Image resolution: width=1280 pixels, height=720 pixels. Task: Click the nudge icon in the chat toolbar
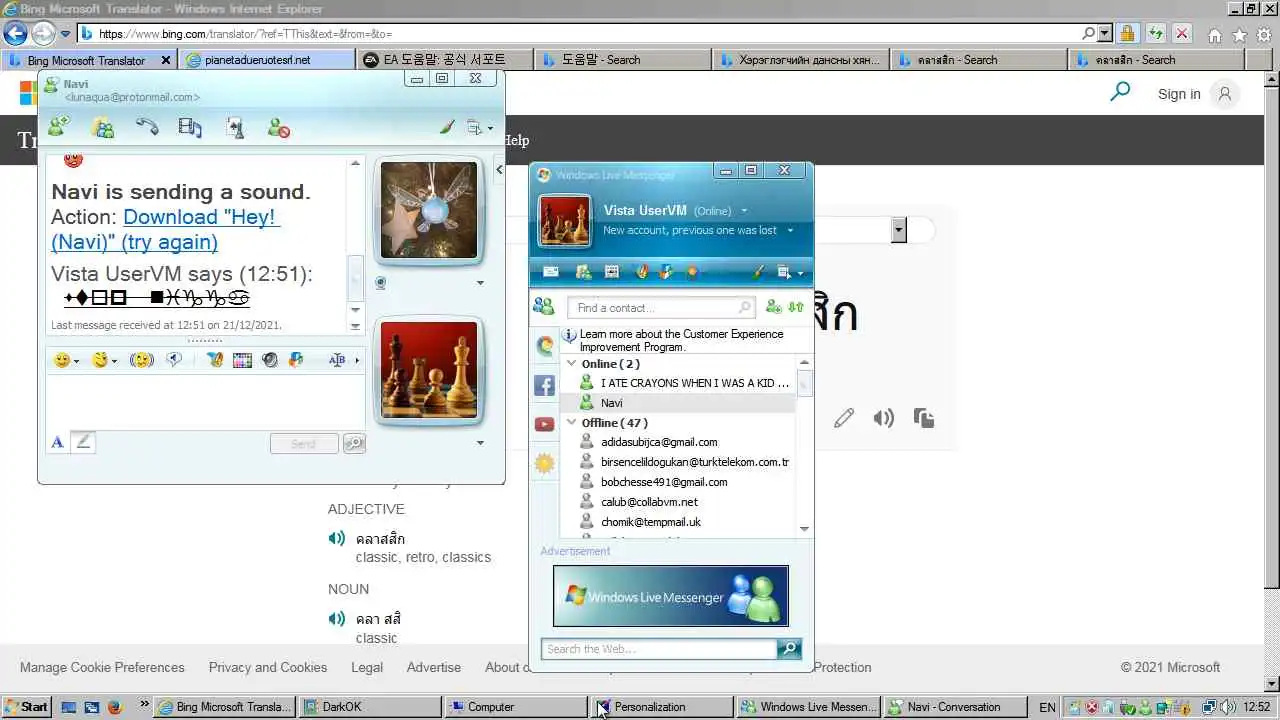coord(141,360)
